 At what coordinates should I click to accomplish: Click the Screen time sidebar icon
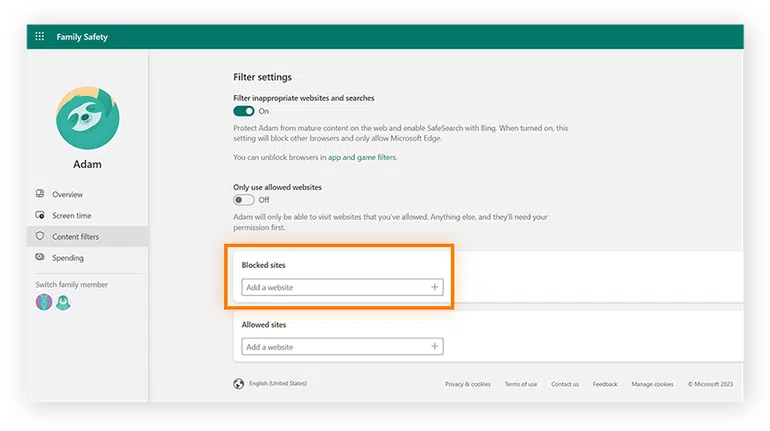(40, 215)
